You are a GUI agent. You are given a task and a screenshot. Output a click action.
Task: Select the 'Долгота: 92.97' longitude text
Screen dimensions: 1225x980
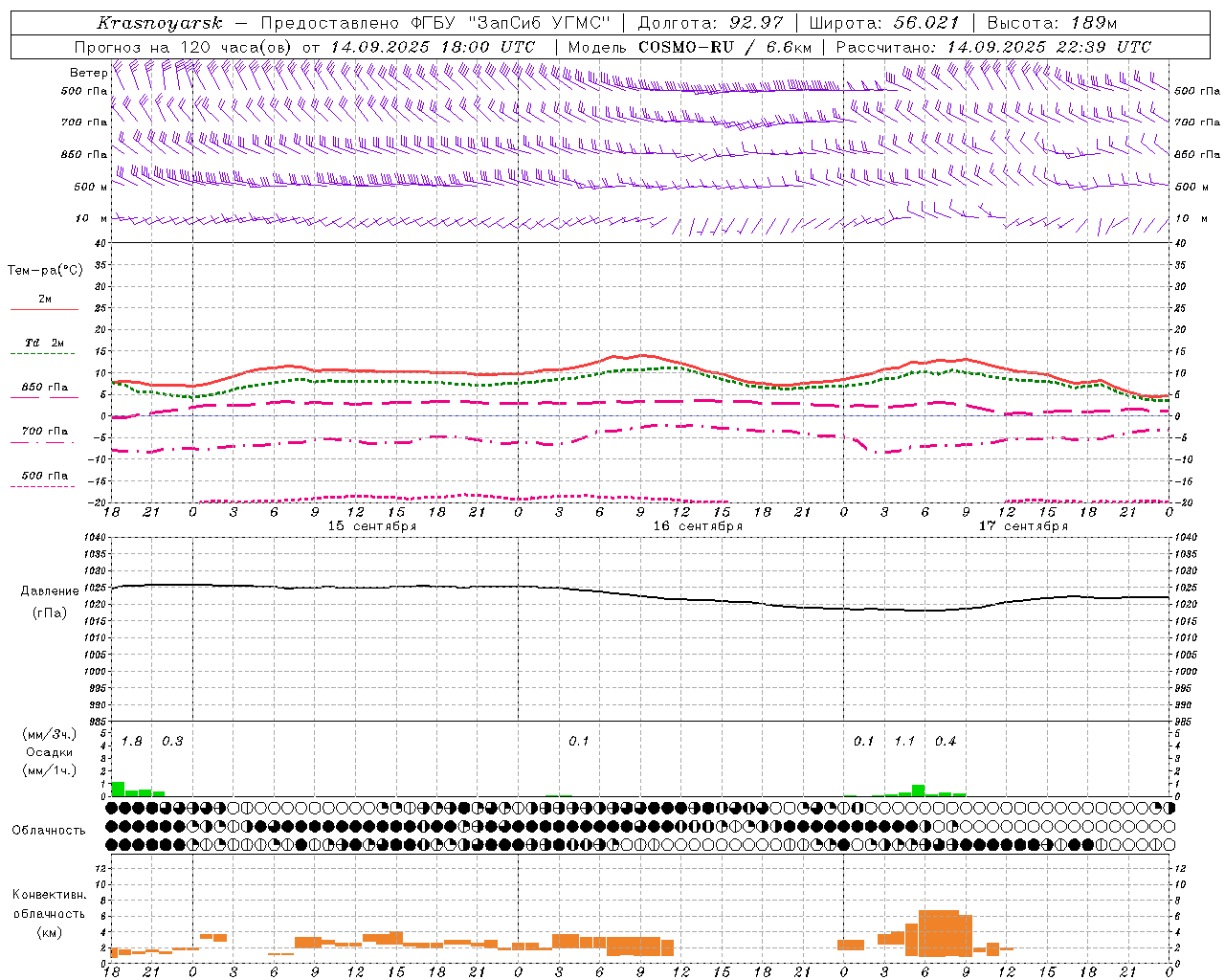pos(710,23)
